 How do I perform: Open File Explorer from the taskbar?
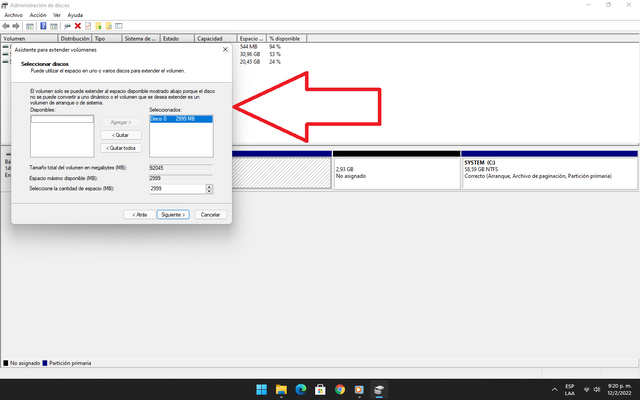coord(281,389)
